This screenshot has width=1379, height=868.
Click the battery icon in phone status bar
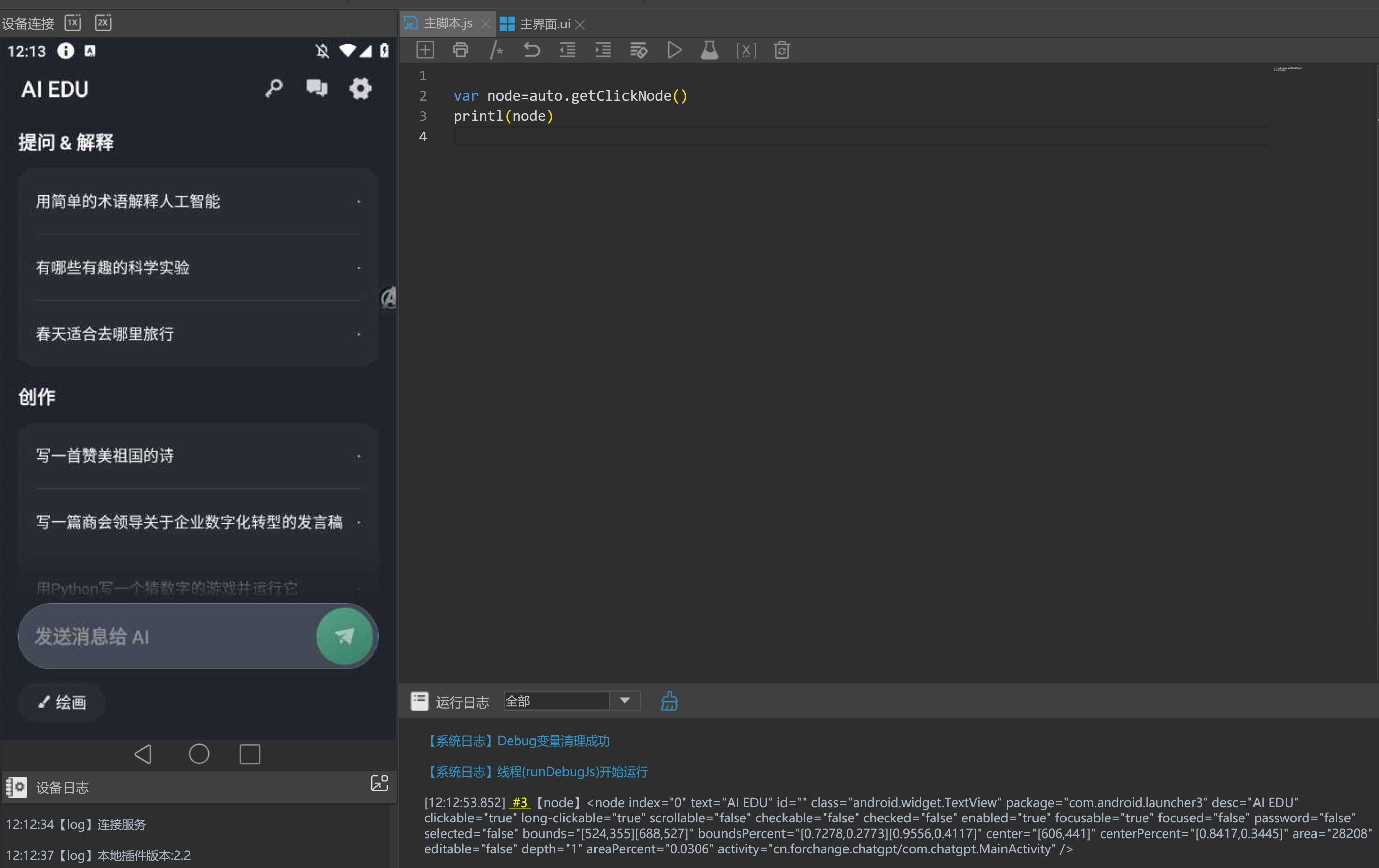click(x=384, y=50)
